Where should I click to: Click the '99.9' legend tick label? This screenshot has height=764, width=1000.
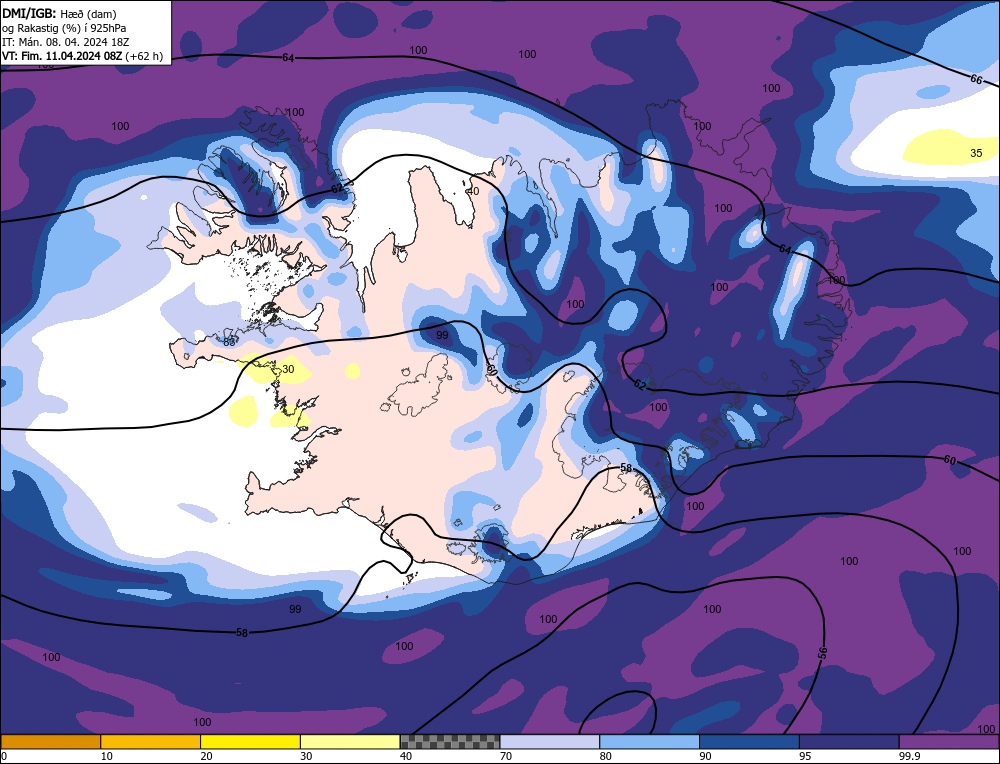(x=908, y=756)
